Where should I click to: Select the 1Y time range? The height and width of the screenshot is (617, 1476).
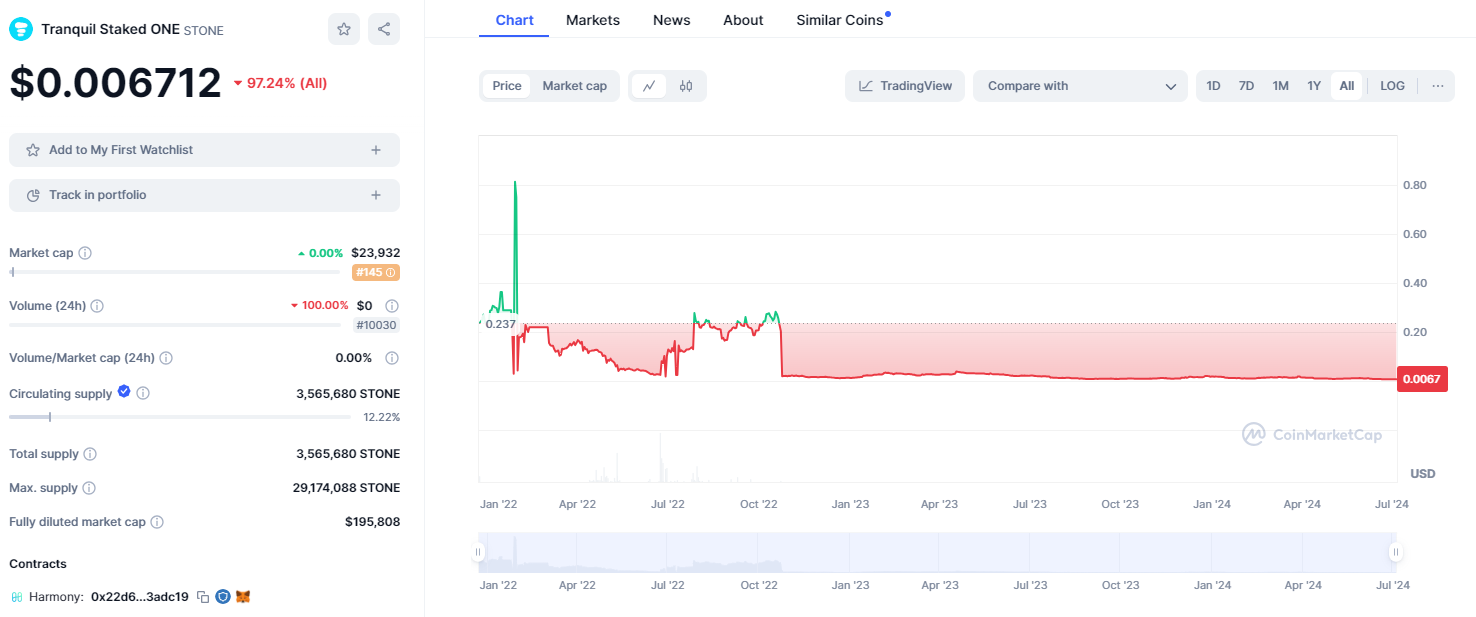click(x=1313, y=86)
